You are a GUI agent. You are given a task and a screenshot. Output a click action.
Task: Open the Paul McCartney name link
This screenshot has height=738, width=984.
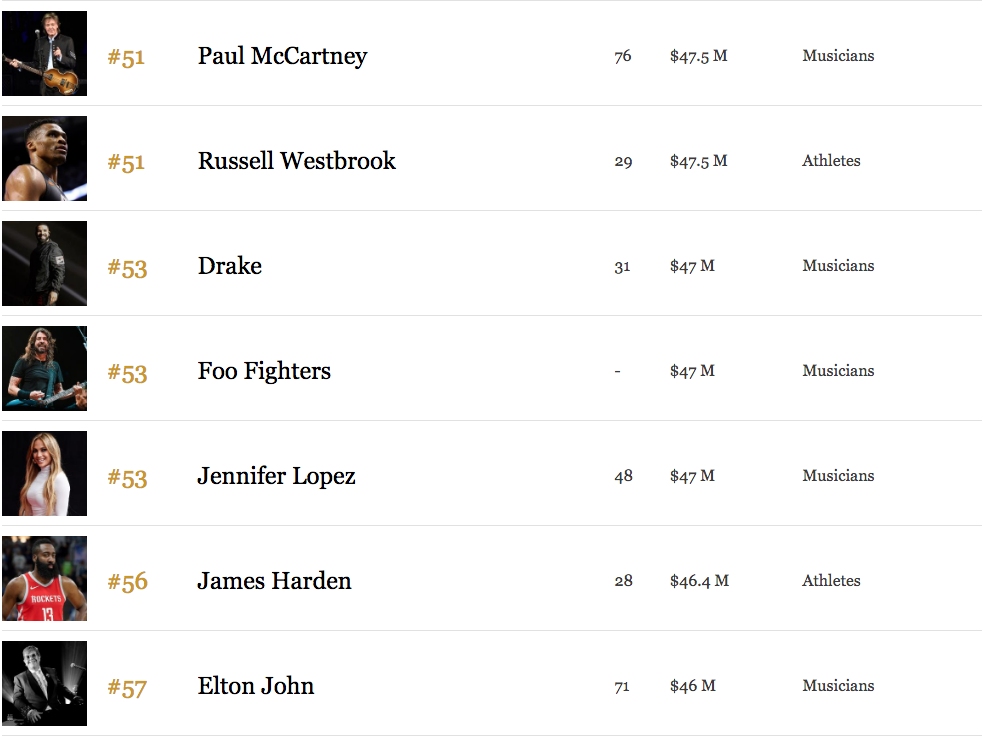[282, 56]
